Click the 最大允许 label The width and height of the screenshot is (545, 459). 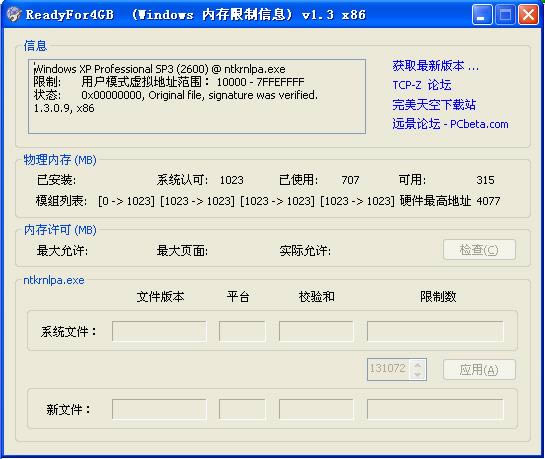click(x=62, y=251)
